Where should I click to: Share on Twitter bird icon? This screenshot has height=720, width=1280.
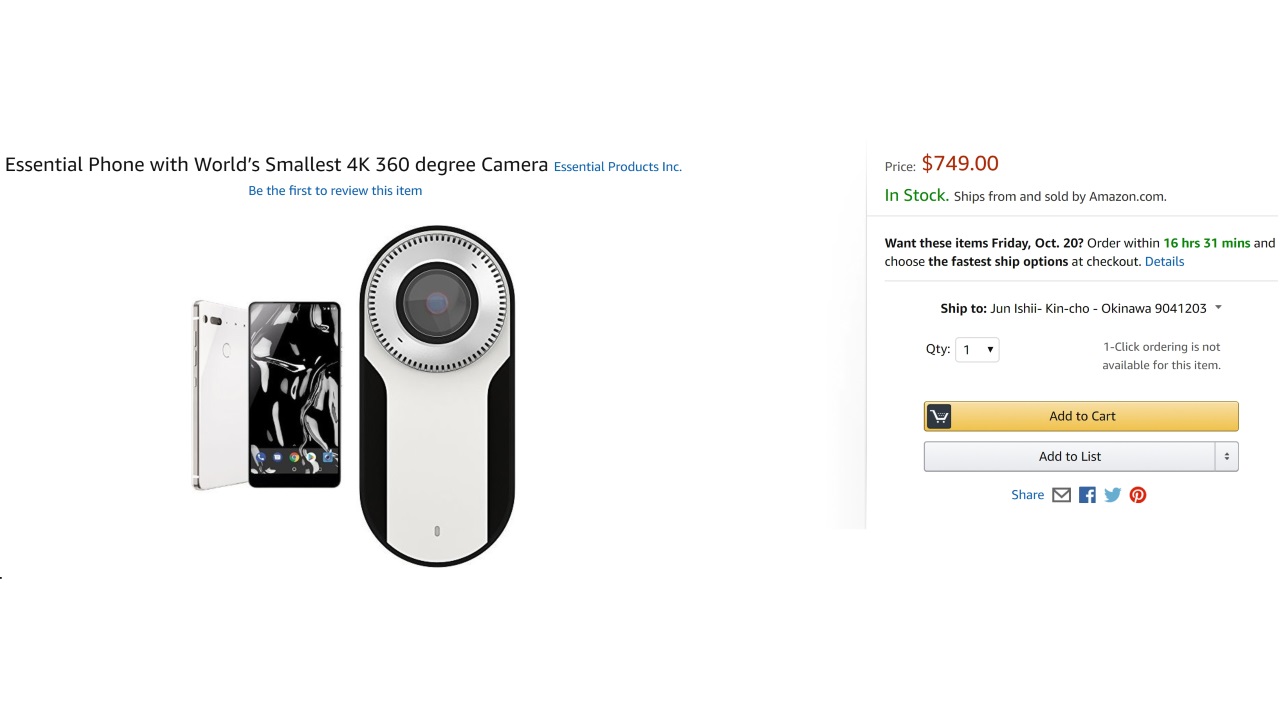[x=1112, y=495]
